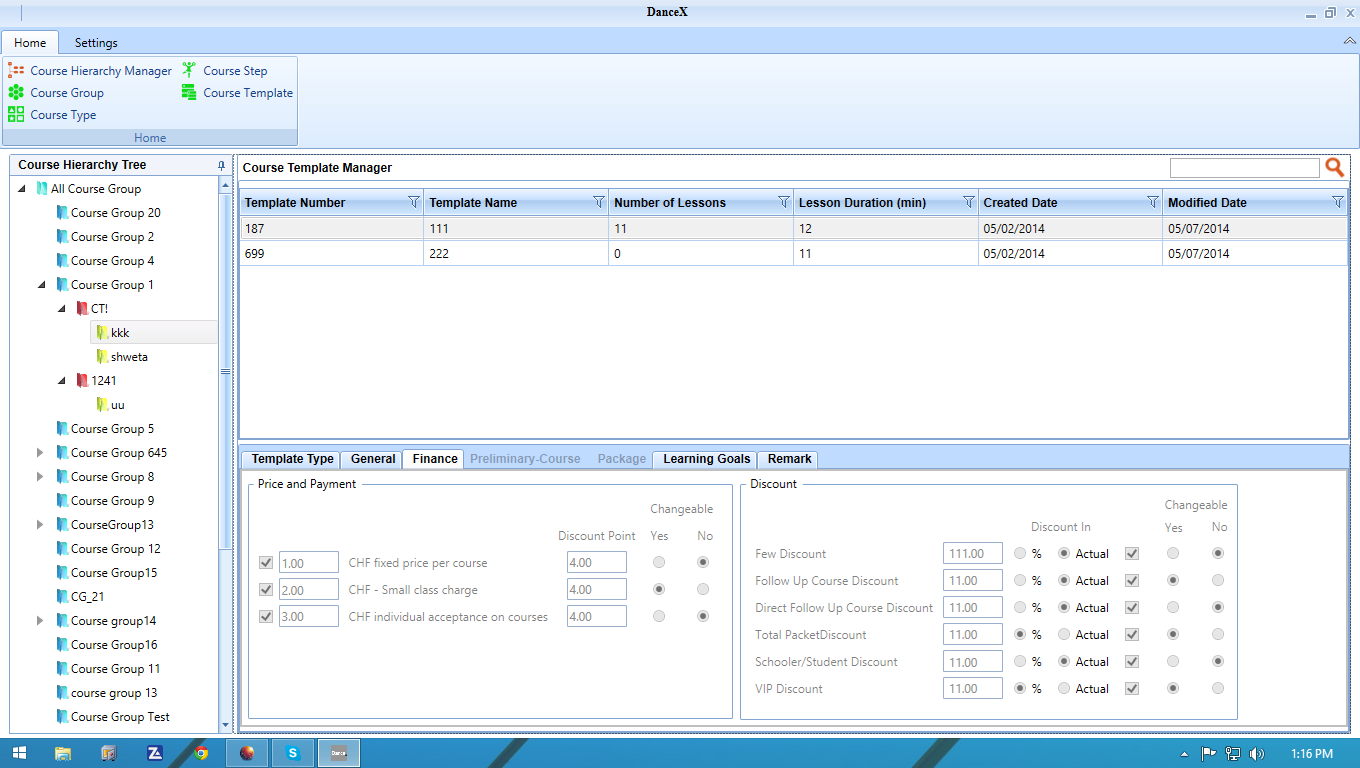Open Google Chrome from the taskbar
The height and width of the screenshot is (768, 1360).
coord(201,753)
